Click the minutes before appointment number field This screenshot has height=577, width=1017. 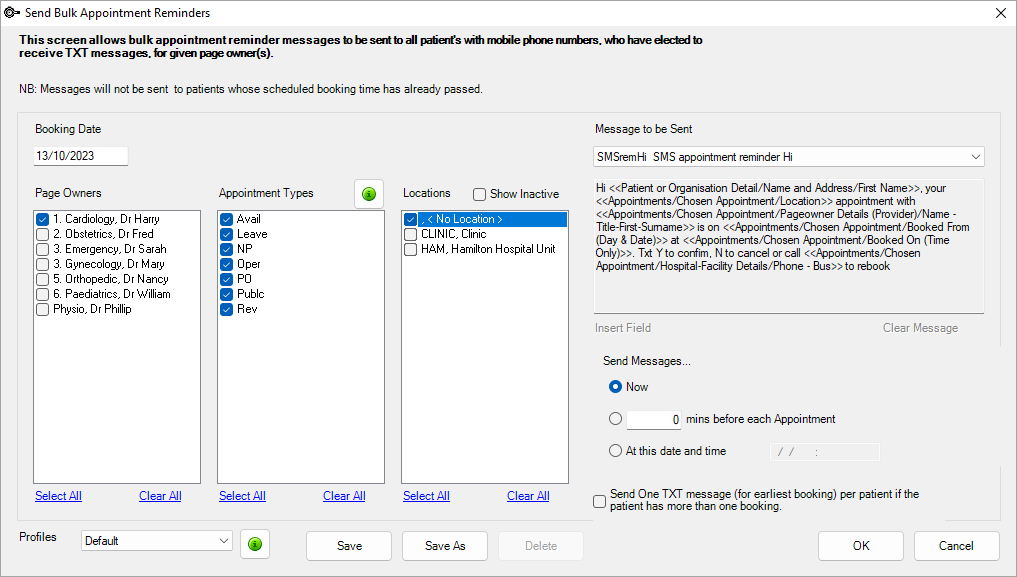654,419
